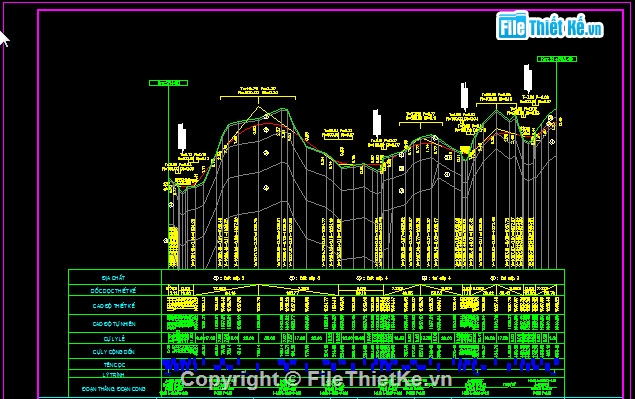Select the white borehole marker at the profile center

(377, 123)
